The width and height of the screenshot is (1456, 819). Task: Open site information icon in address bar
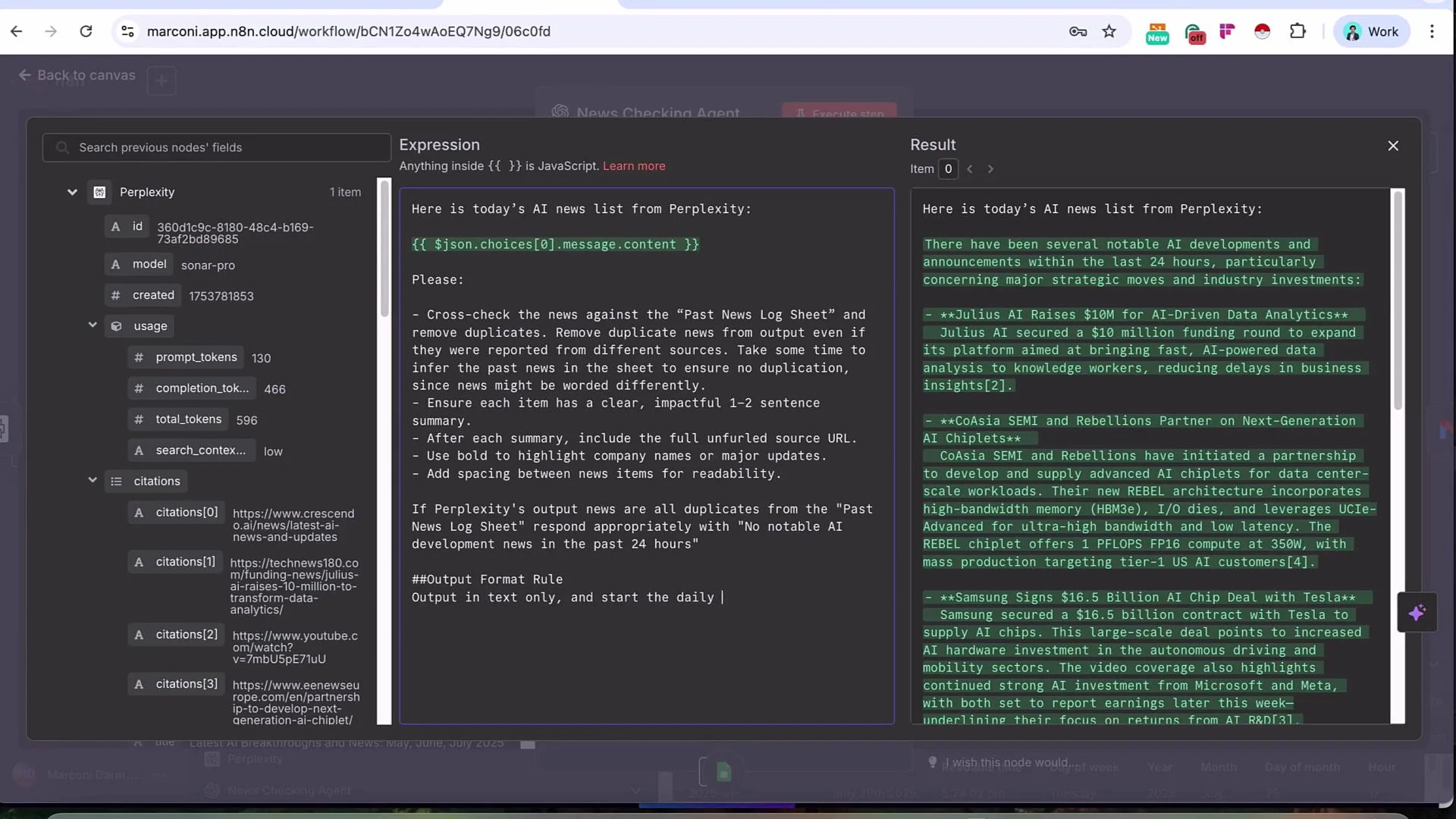click(127, 31)
